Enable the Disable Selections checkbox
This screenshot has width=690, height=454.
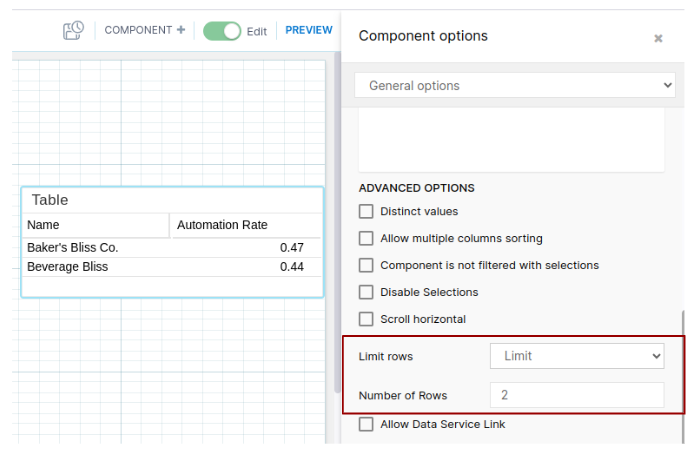(366, 292)
